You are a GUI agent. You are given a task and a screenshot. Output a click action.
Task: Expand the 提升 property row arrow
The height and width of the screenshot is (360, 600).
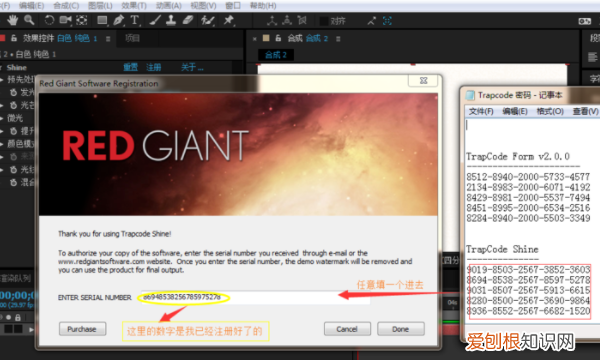(2, 131)
